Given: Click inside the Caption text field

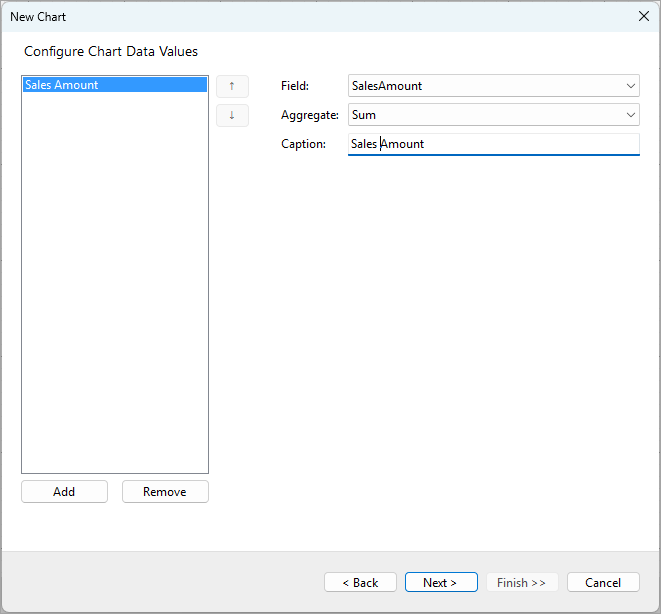Looking at the screenshot, I should click(494, 144).
